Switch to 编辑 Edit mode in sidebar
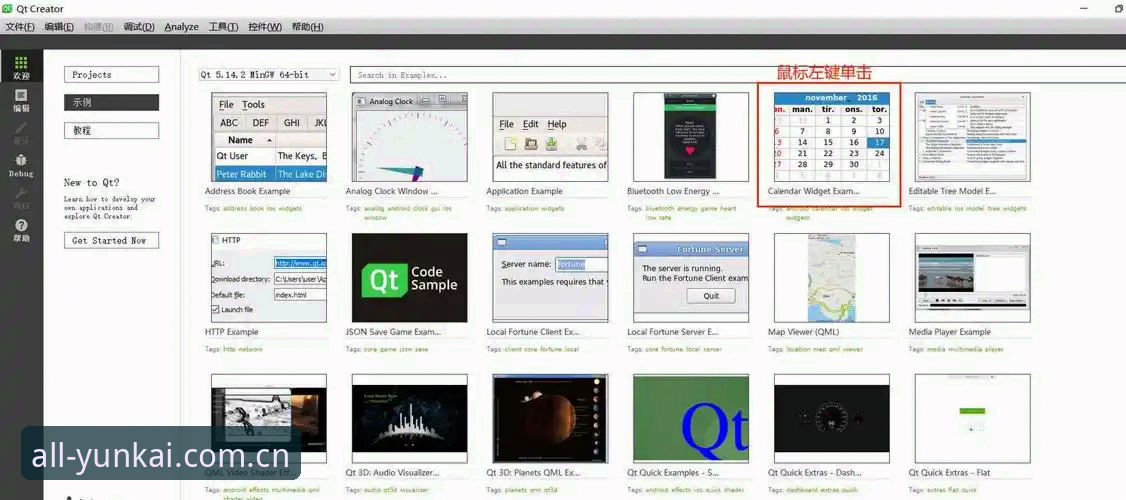 (x=21, y=101)
